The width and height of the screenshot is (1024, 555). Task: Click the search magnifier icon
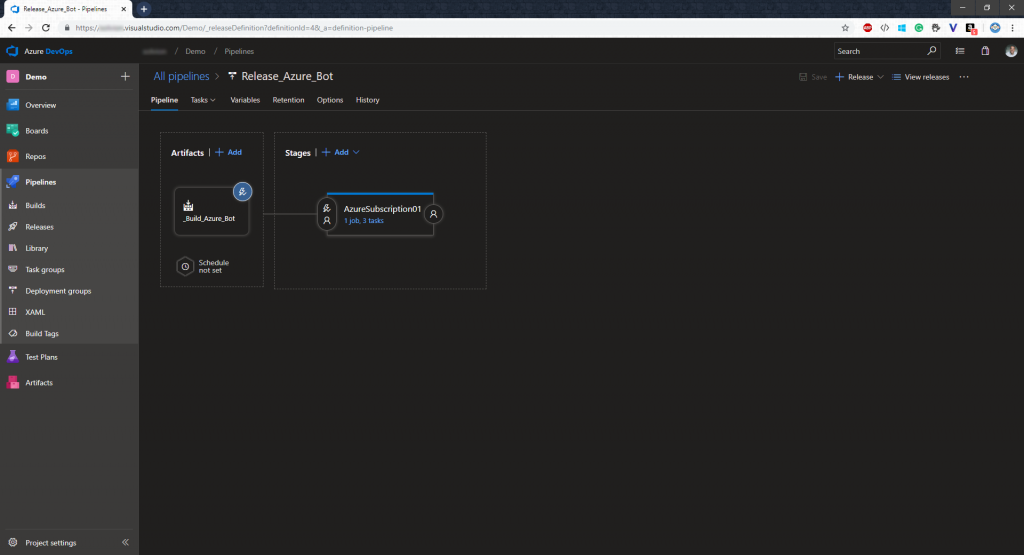pyautogui.click(x=931, y=51)
